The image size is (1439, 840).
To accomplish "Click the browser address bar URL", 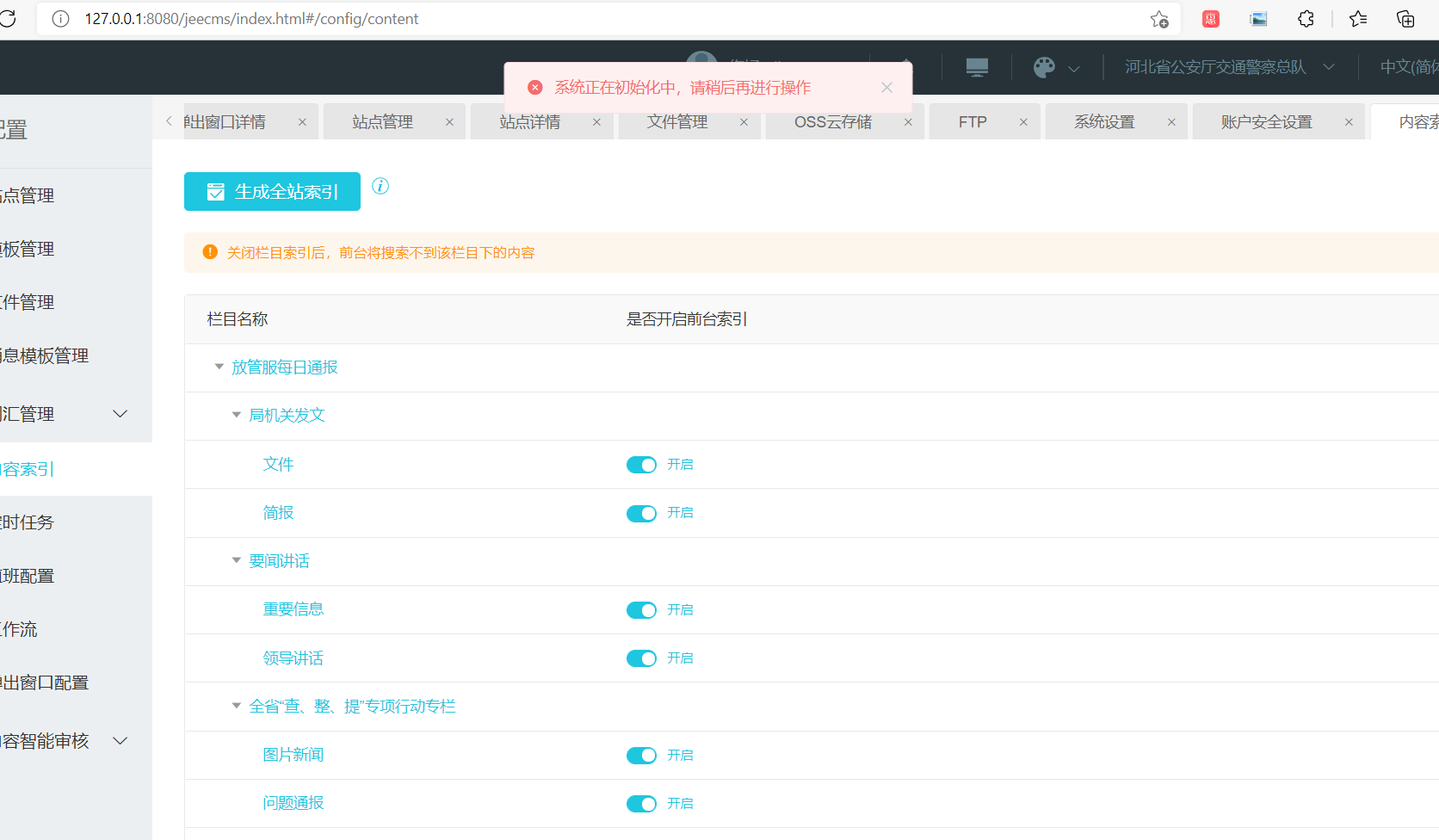I will [251, 19].
